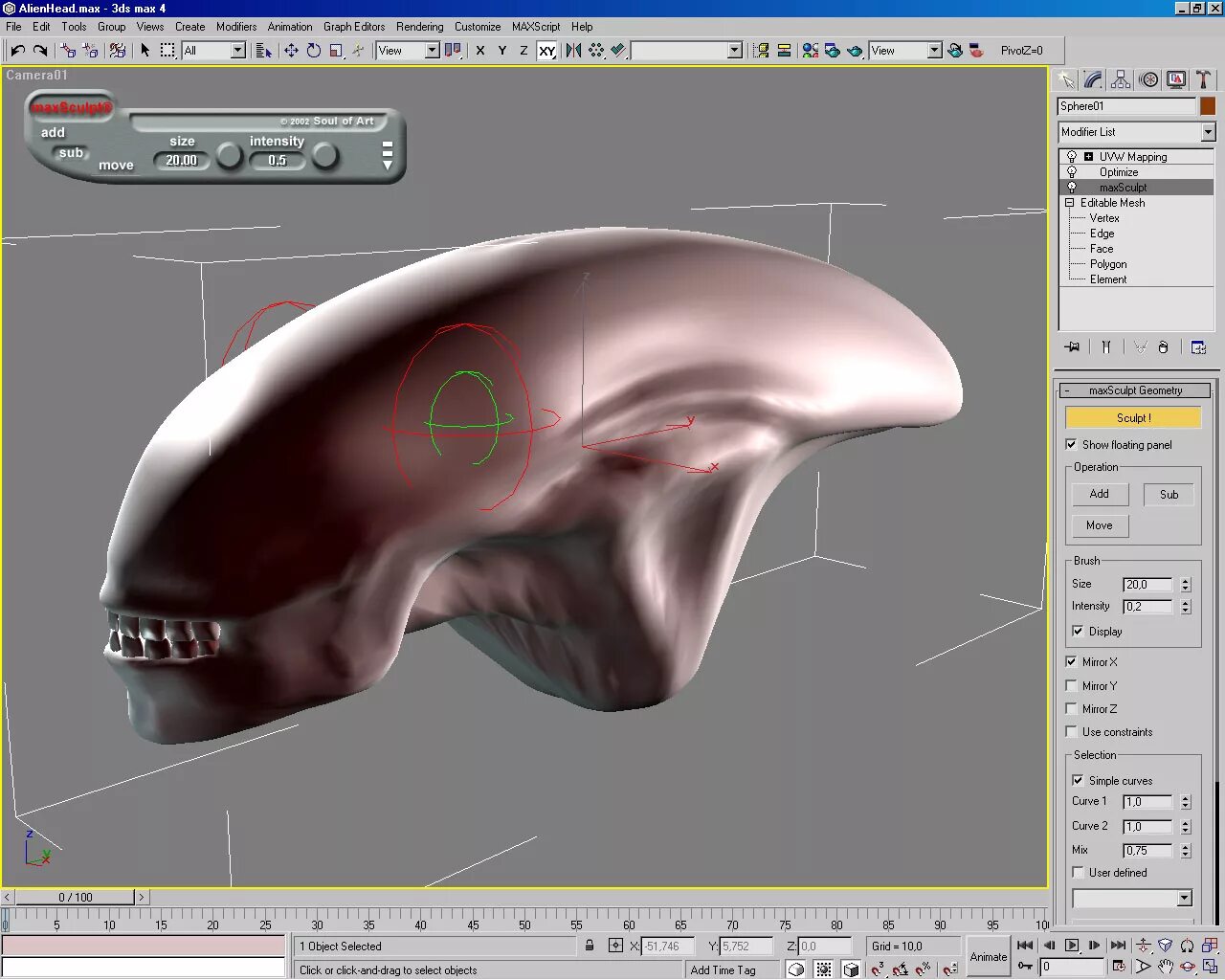Select the Rotate tool in the toolbar
Viewport: 1225px width, 980px height.
point(314,51)
